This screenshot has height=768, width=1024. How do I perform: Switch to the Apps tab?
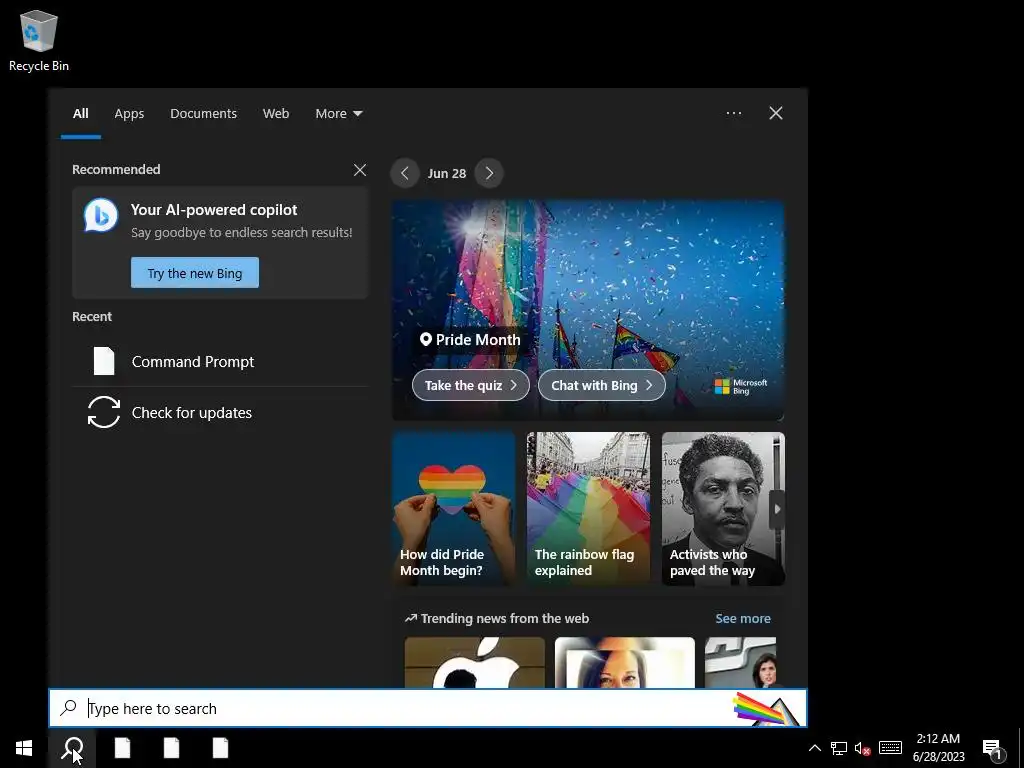[129, 114]
